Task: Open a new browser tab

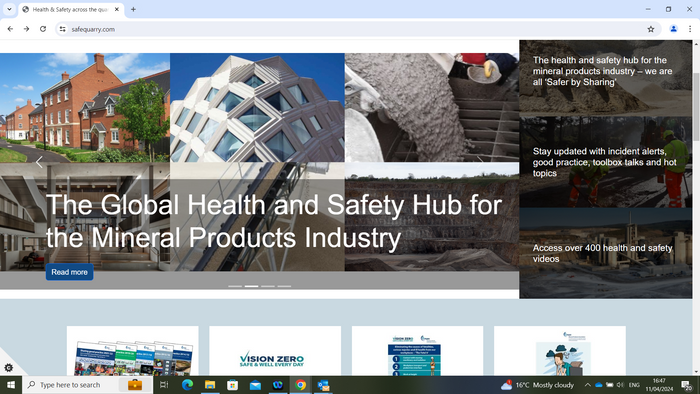Action: tap(133, 9)
